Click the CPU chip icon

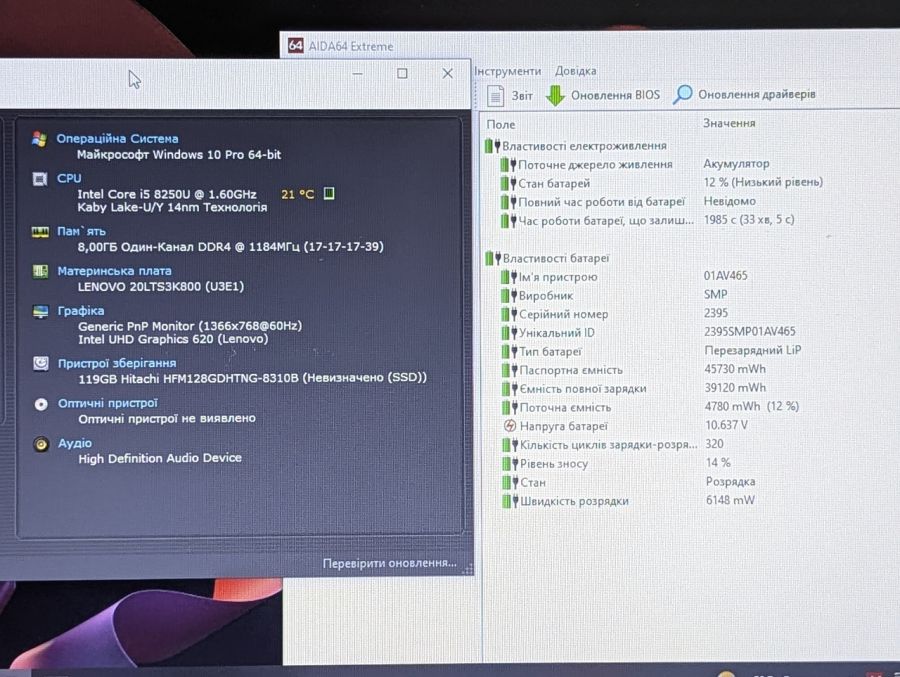tap(39, 179)
